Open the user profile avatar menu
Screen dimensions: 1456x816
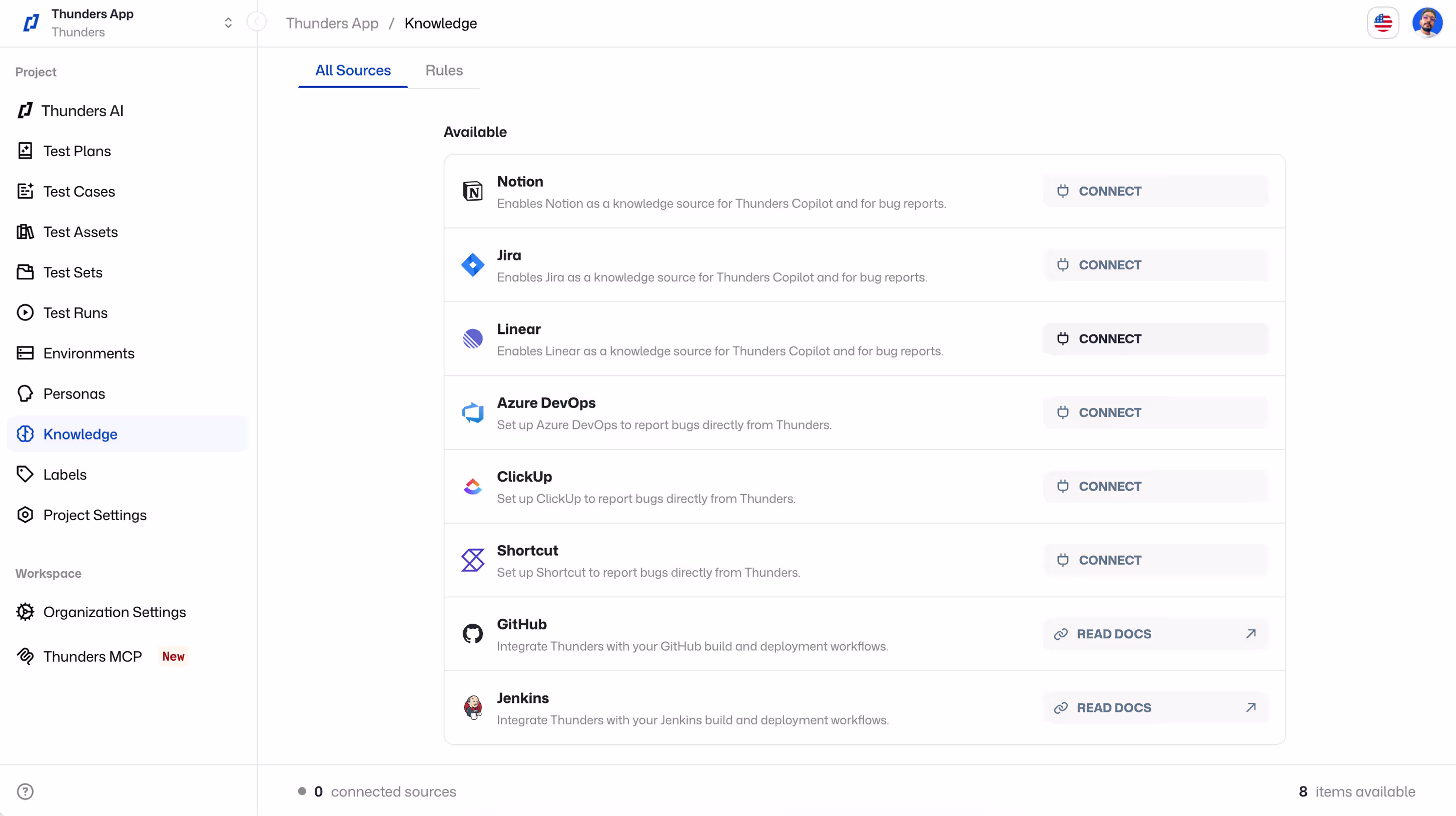[x=1427, y=23]
